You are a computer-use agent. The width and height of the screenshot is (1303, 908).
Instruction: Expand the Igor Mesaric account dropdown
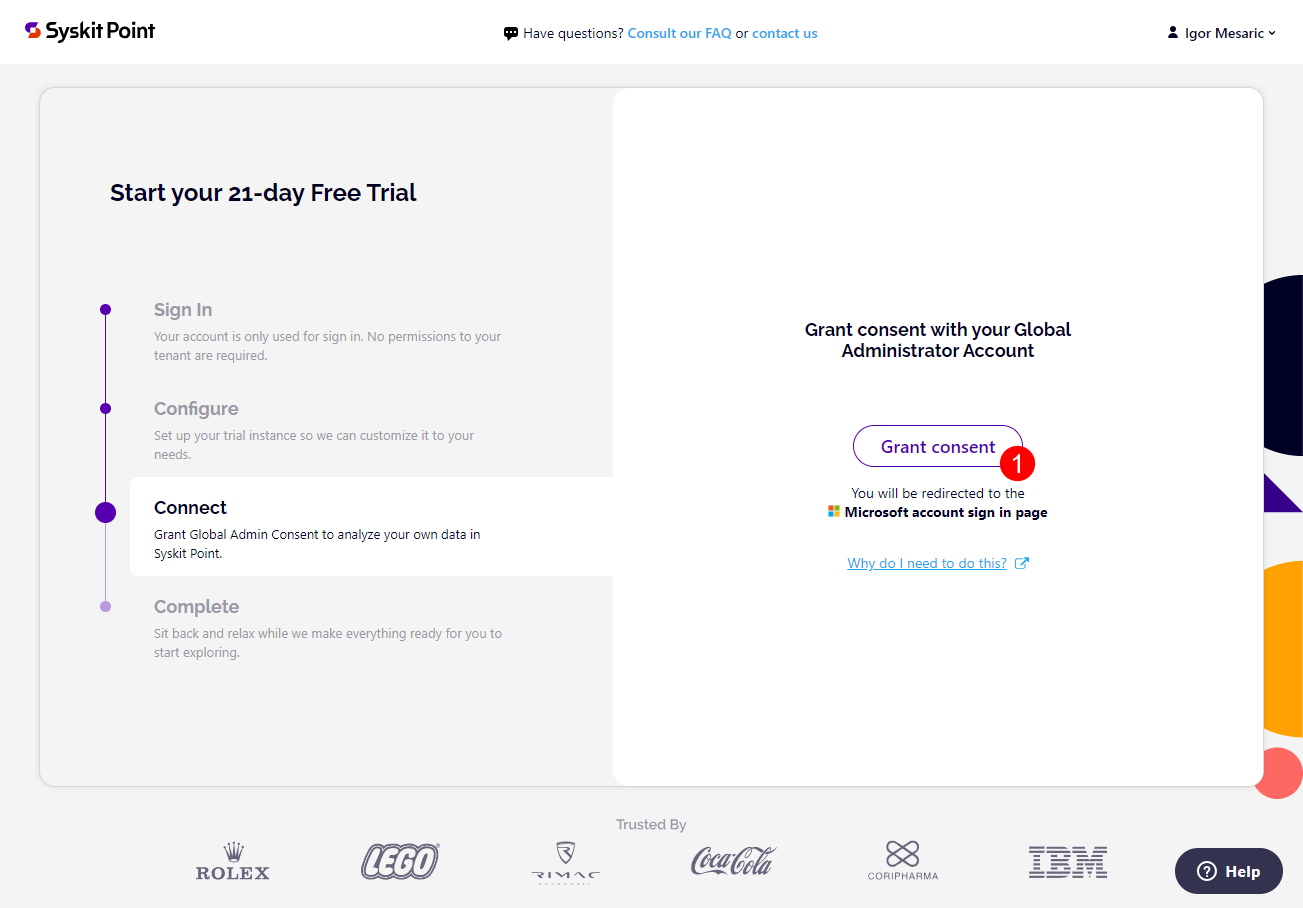[x=1230, y=33]
